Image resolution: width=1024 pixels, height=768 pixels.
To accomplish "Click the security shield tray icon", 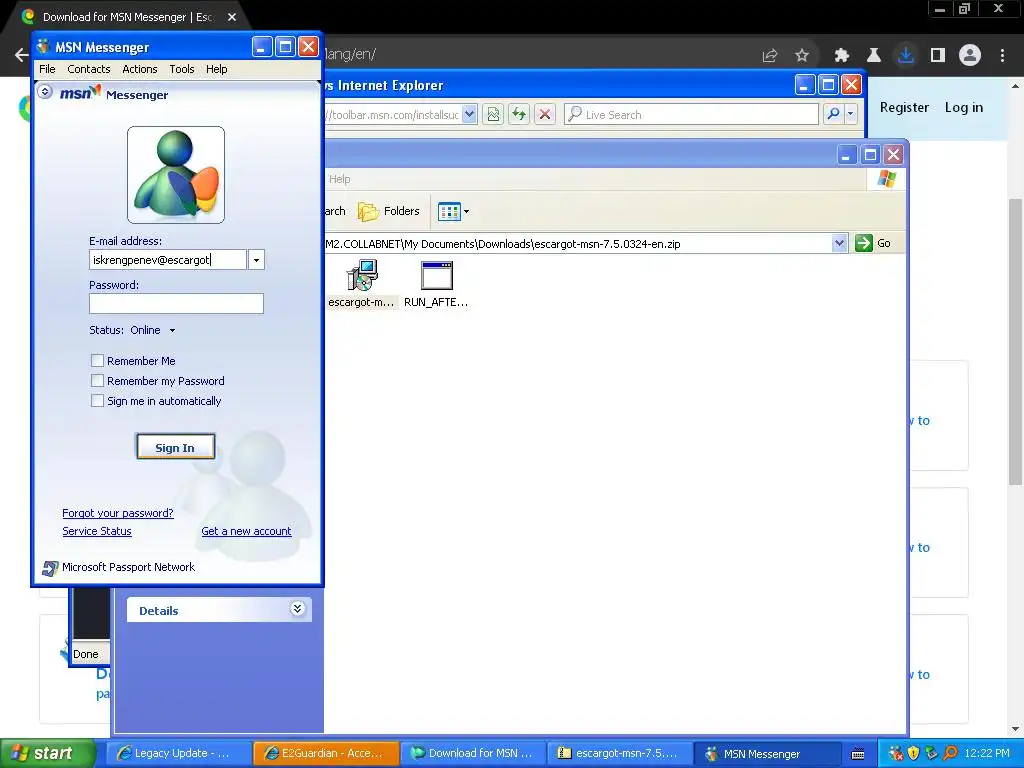I will point(914,753).
